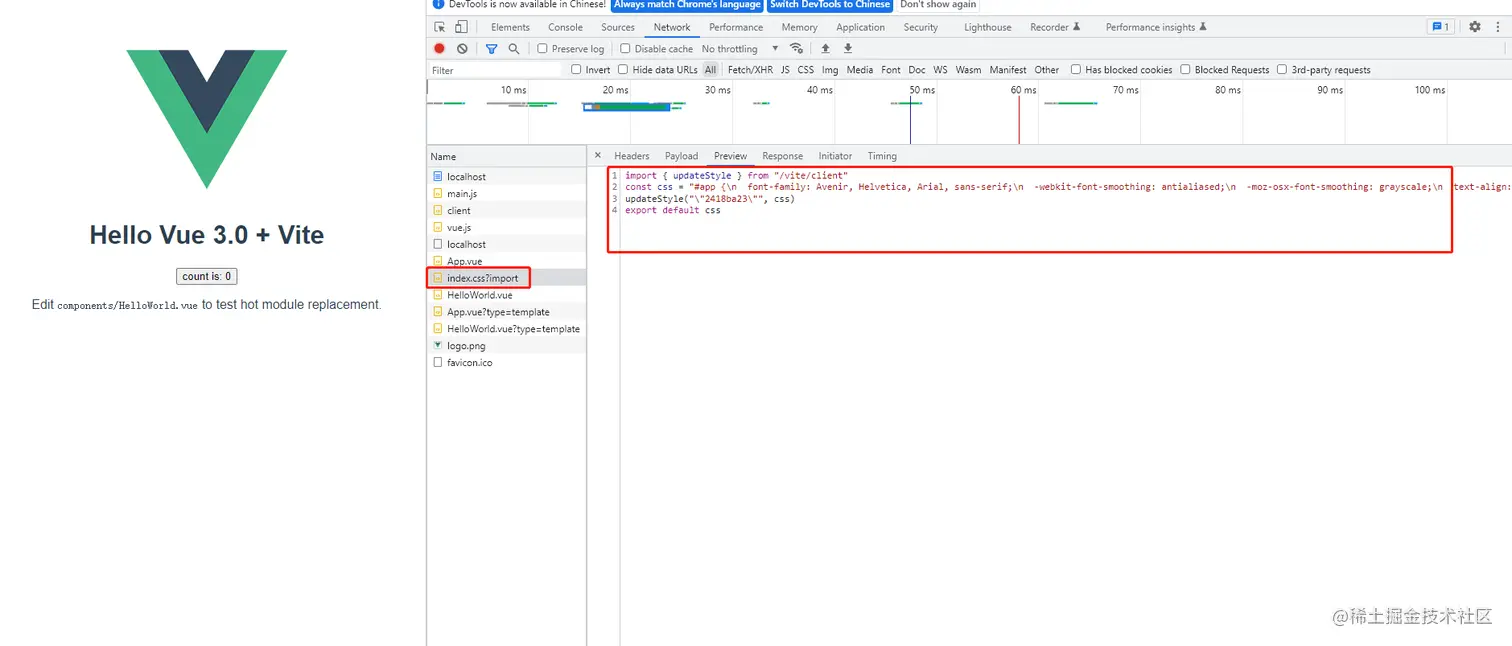Check Hide data URLs checkbox
The width and height of the screenshot is (1512, 646).
623,69
